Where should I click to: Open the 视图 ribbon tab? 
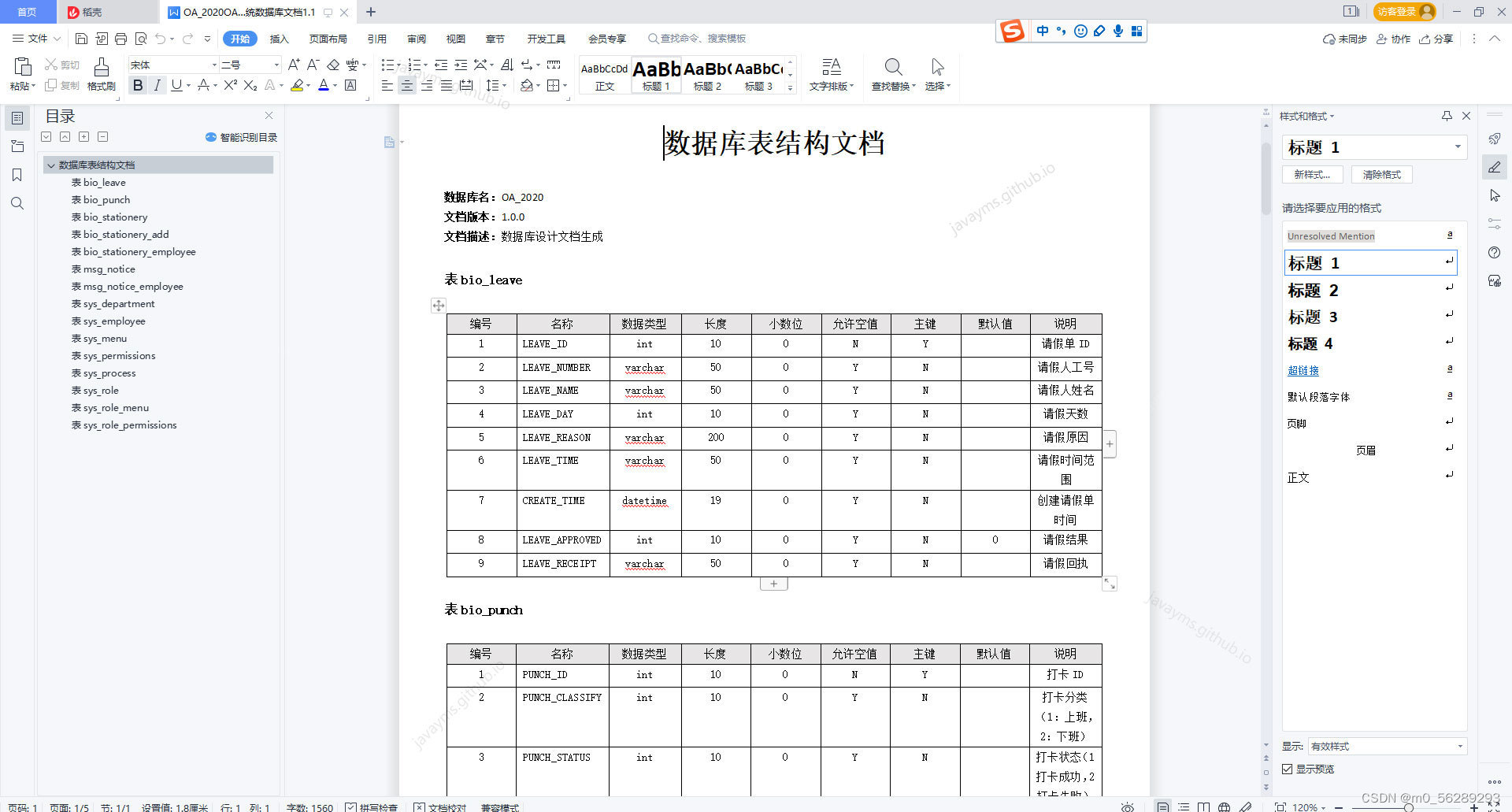tap(456, 39)
